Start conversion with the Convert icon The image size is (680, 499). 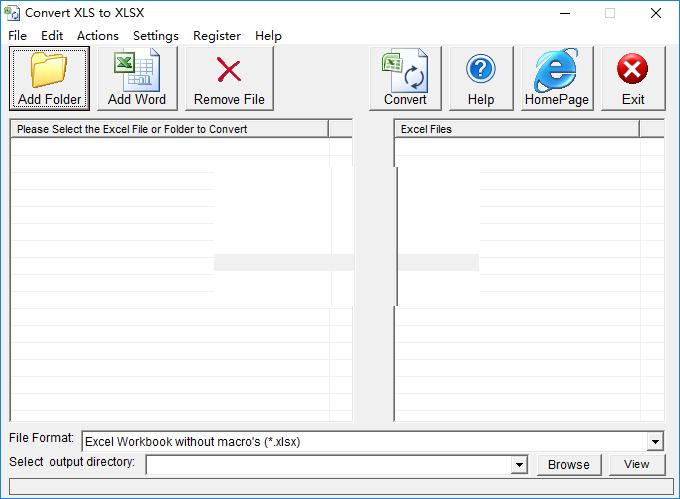(x=405, y=71)
